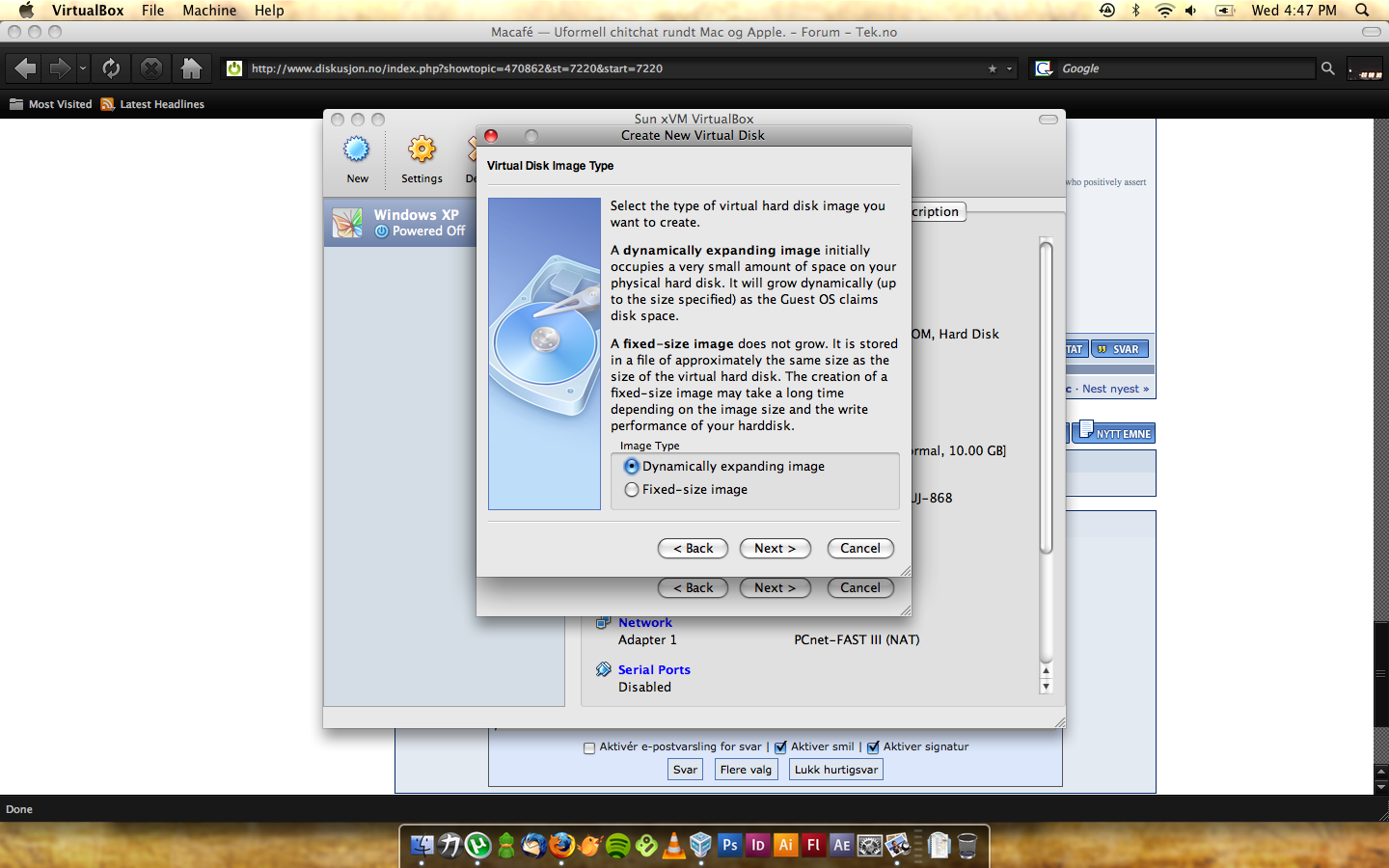The image size is (1389, 868).
Task: Click VirtualBox cube icon in dock
Action: [701, 846]
